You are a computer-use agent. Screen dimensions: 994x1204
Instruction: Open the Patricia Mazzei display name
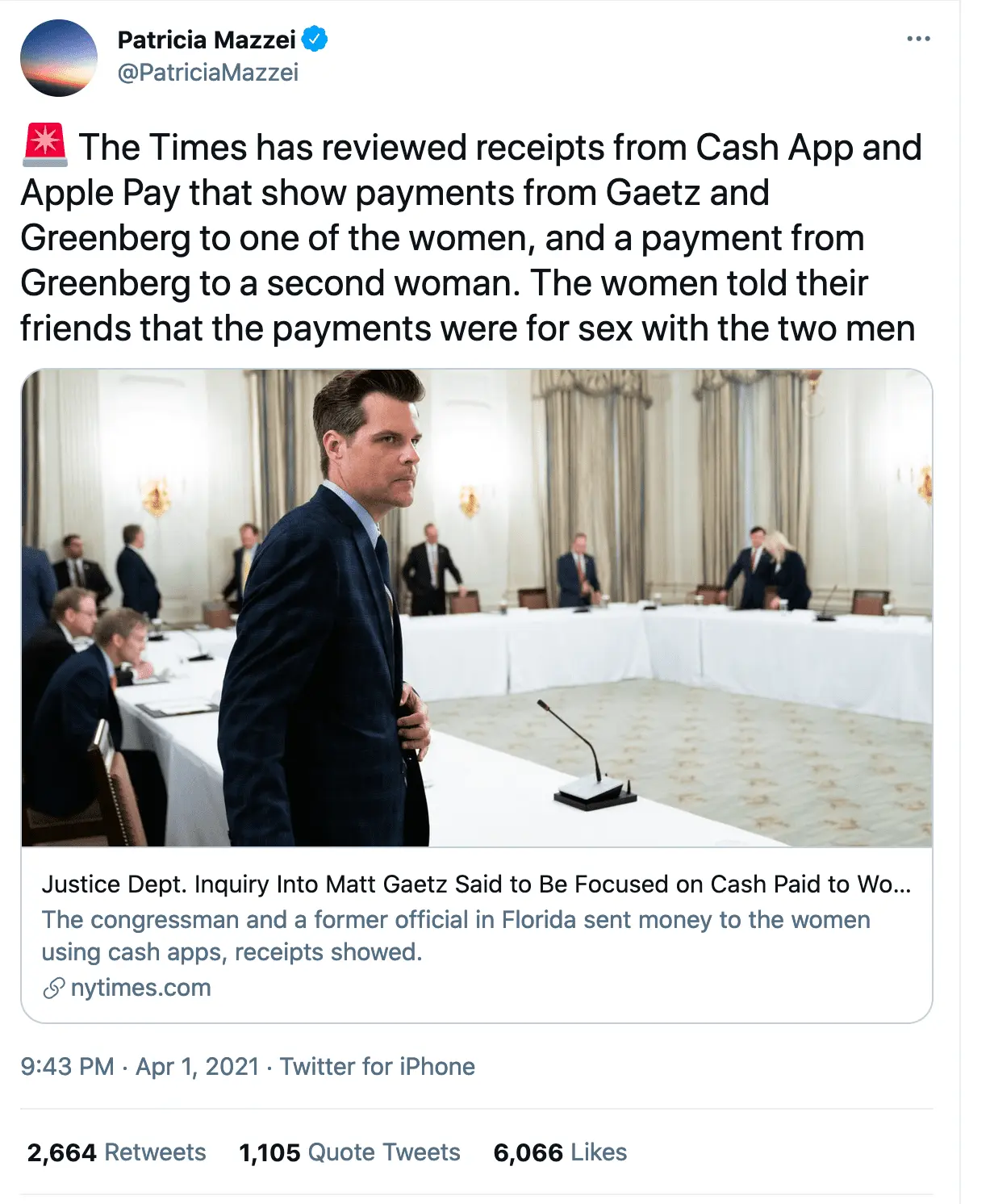coord(206,40)
